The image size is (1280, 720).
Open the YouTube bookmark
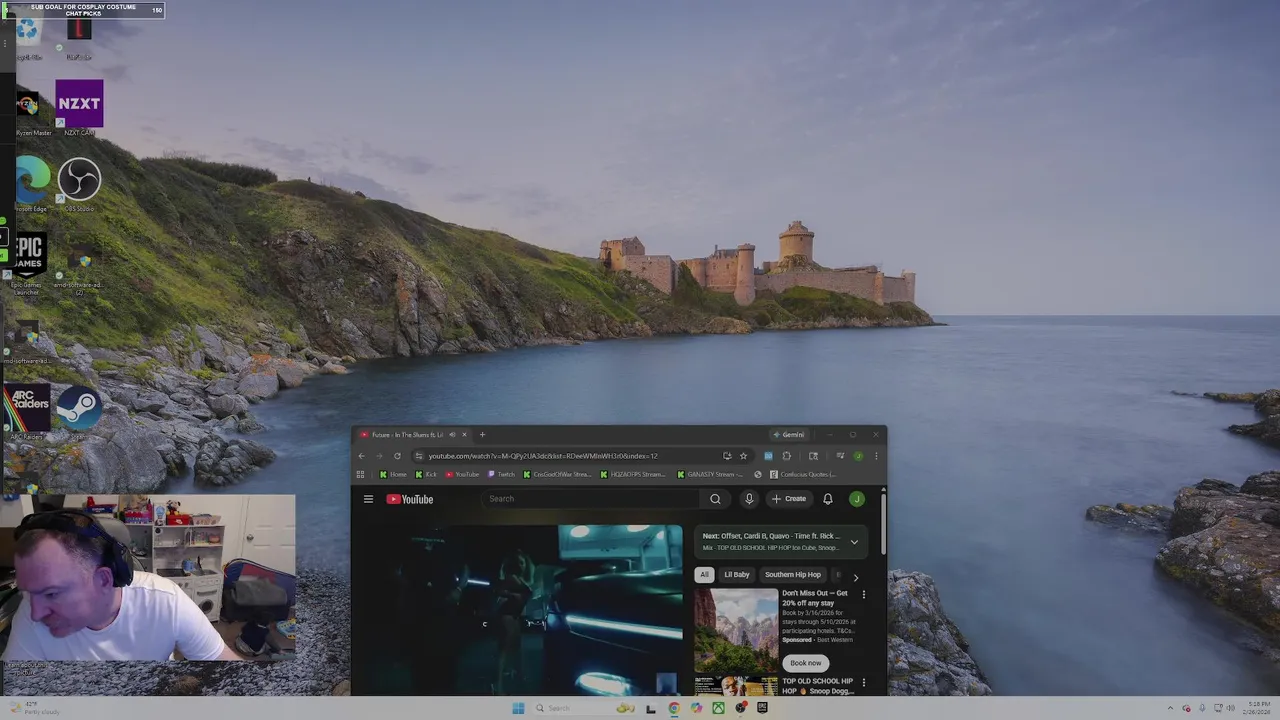(x=463, y=474)
